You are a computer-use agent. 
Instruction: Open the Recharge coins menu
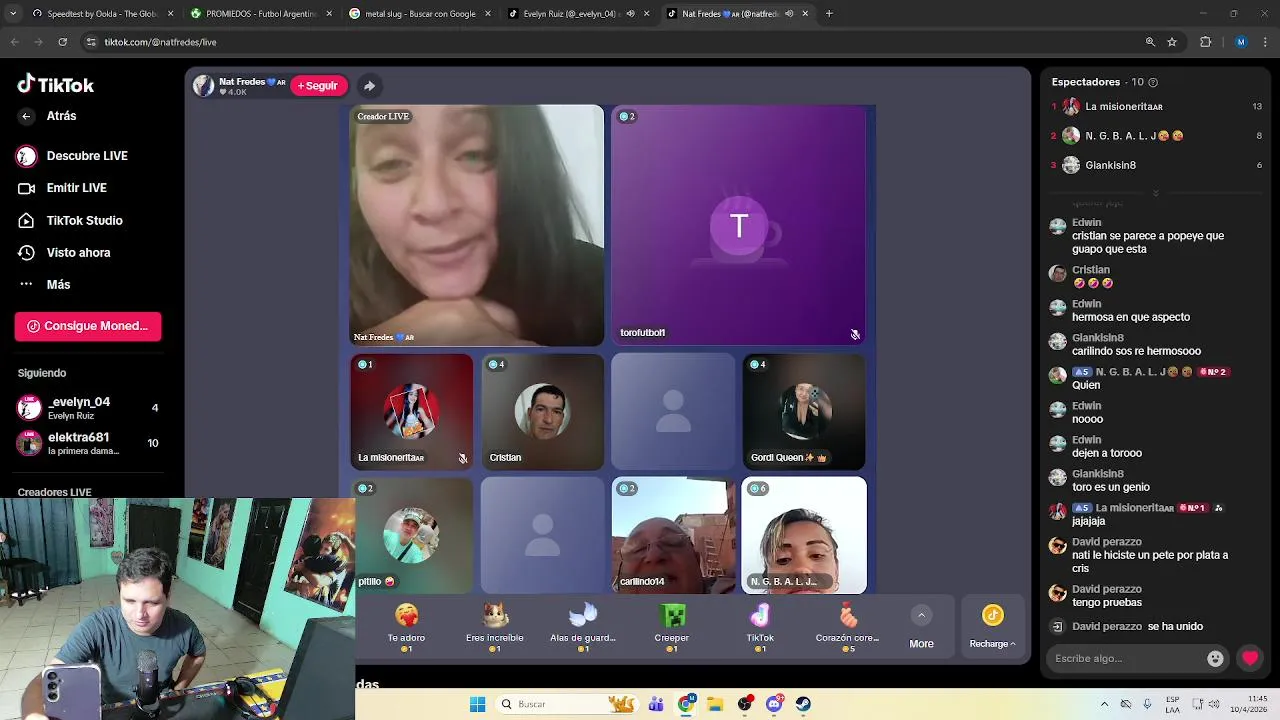[992, 627]
